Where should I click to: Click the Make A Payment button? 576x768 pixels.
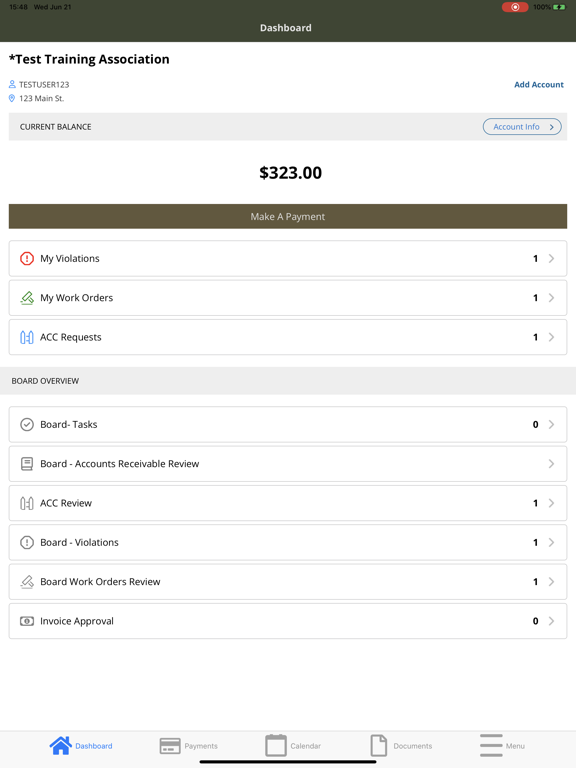pyautogui.click(x=288, y=216)
